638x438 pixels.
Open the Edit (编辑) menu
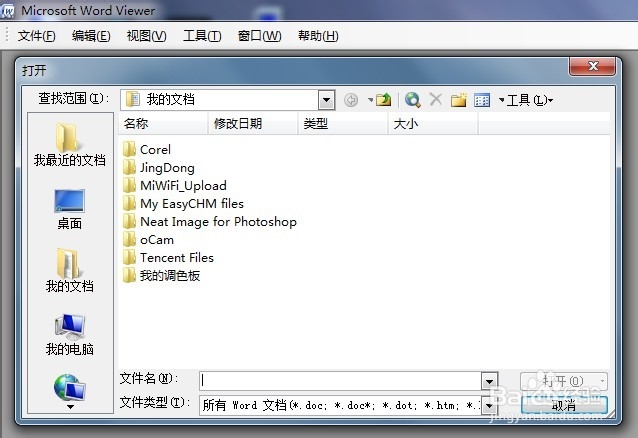tap(91, 36)
